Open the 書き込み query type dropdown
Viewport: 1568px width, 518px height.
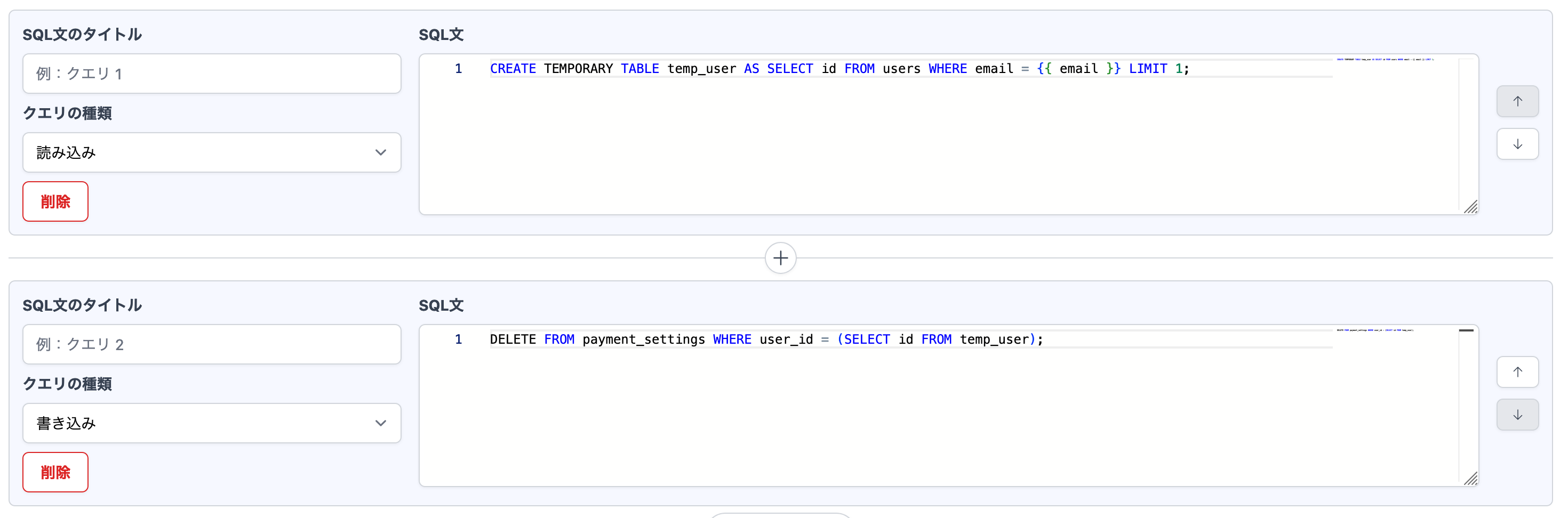click(211, 423)
